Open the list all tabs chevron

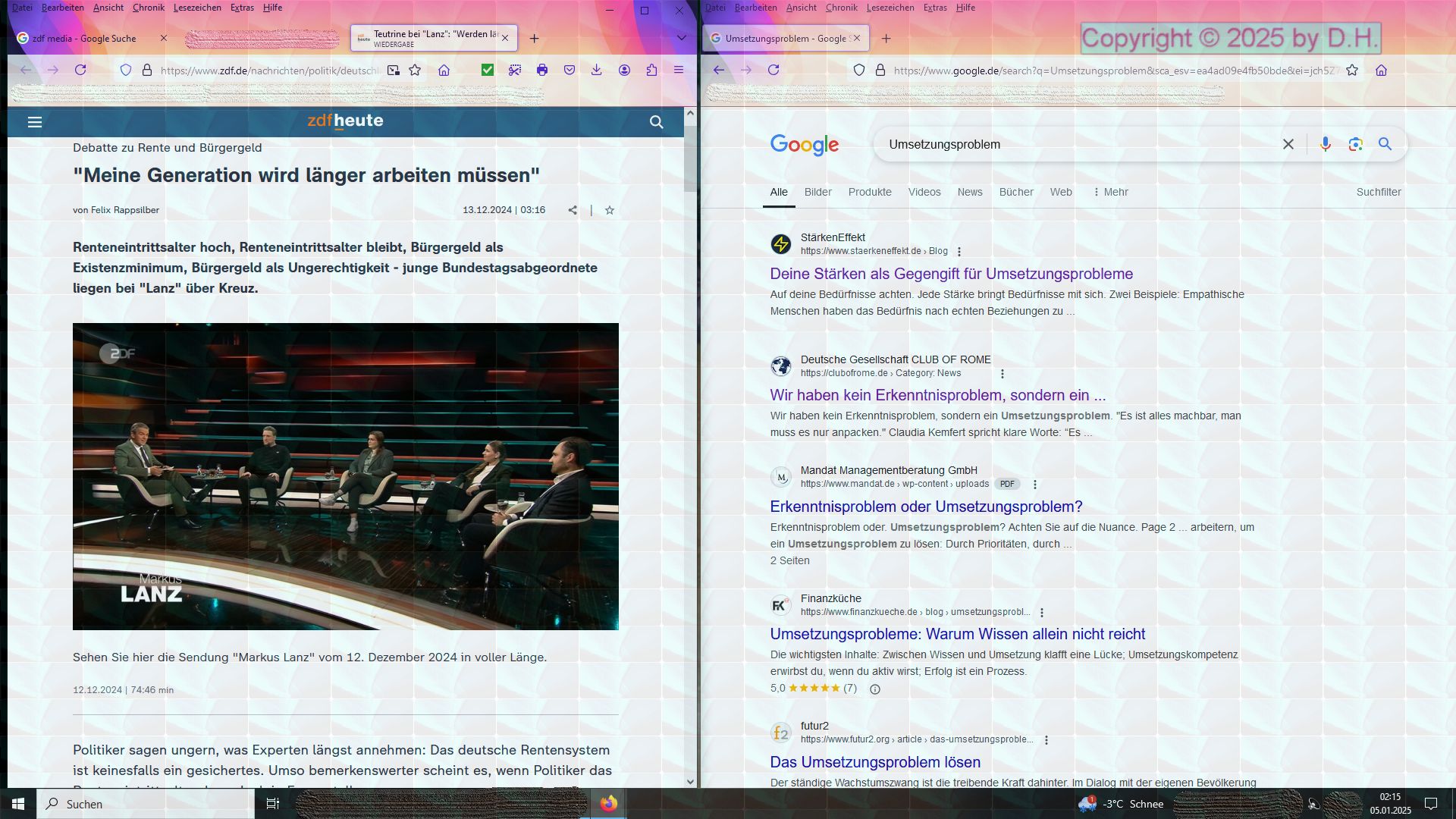pyautogui.click(x=681, y=38)
